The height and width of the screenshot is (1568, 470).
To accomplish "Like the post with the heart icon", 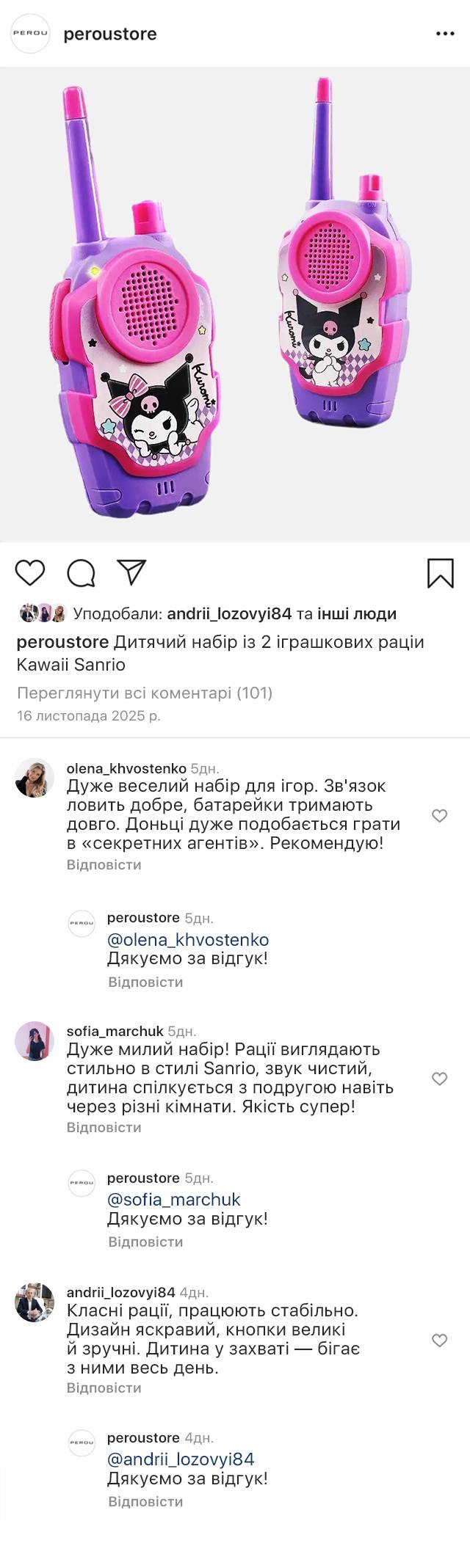I will coord(30,572).
